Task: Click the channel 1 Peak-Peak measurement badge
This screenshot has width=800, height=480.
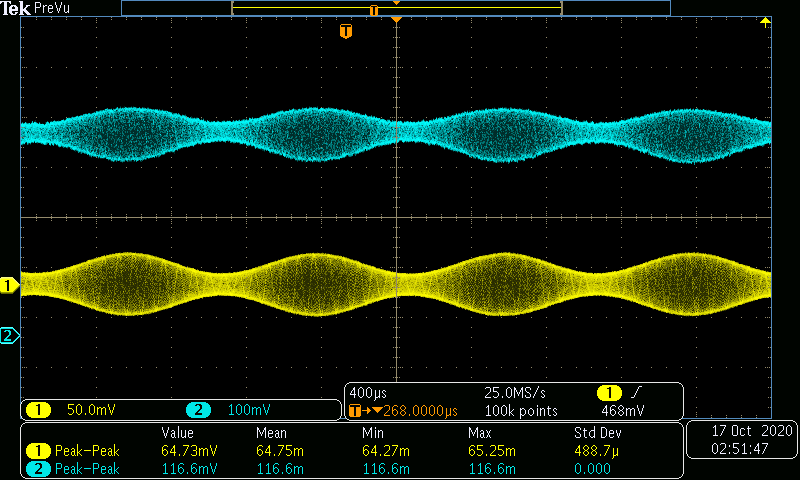Action: 38,451
